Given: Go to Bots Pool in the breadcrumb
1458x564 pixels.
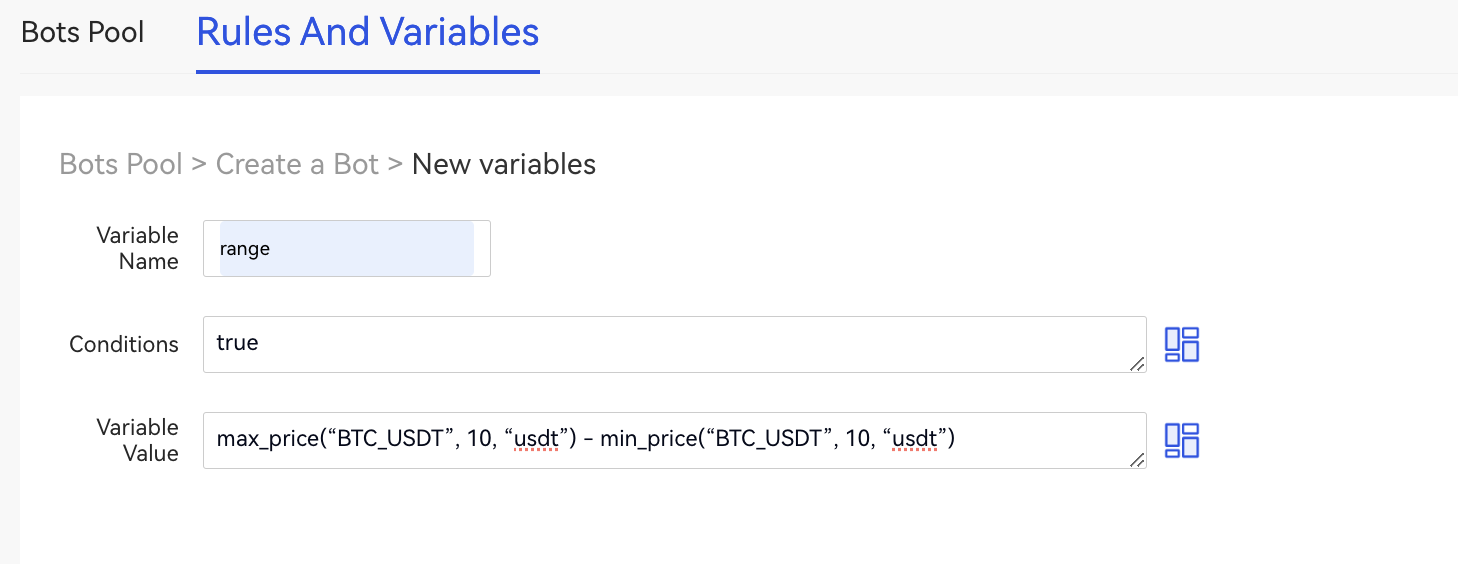Looking at the screenshot, I should pyautogui.click(x=121, y=164).
